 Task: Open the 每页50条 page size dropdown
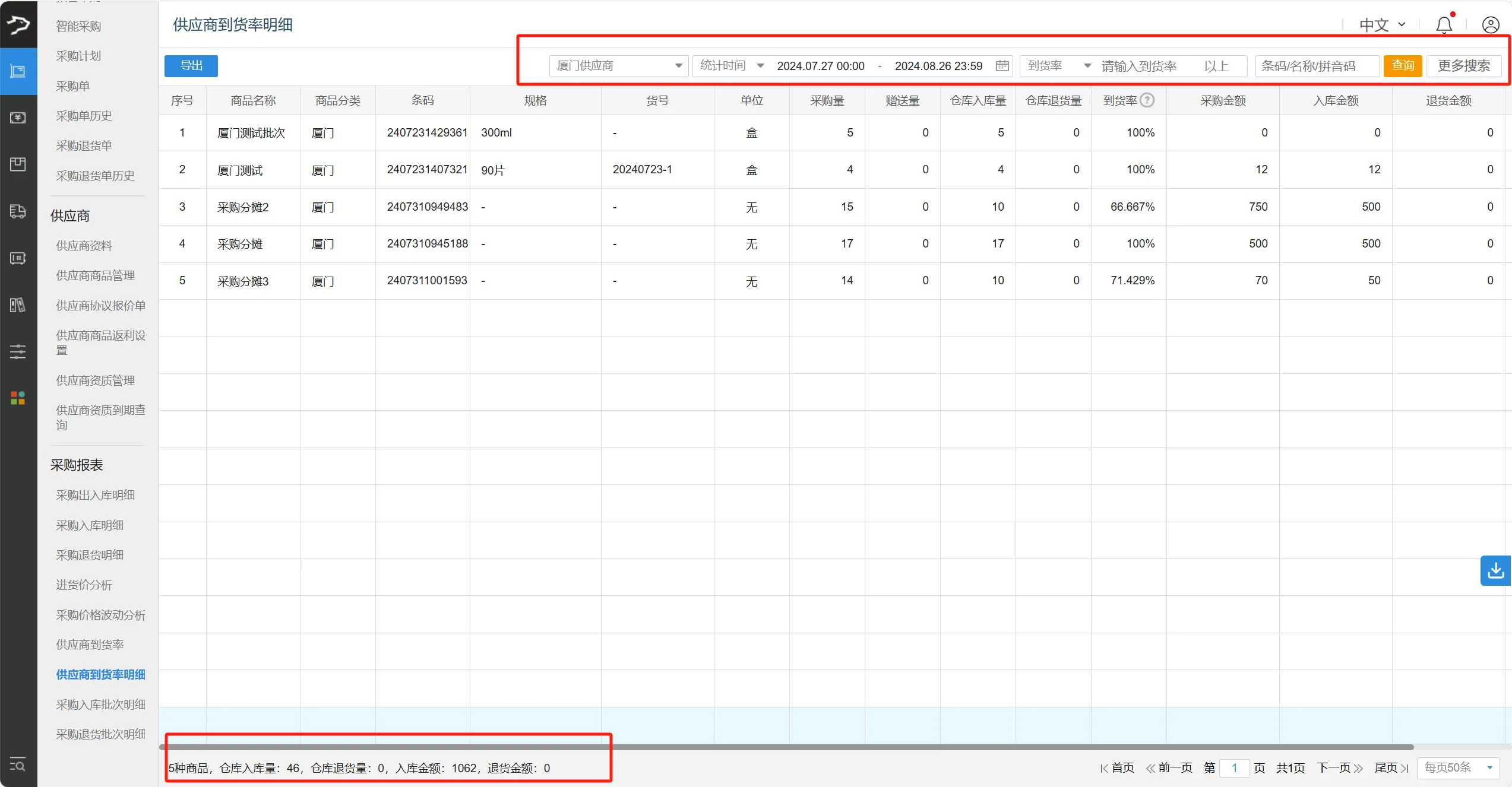point(1458,767)
